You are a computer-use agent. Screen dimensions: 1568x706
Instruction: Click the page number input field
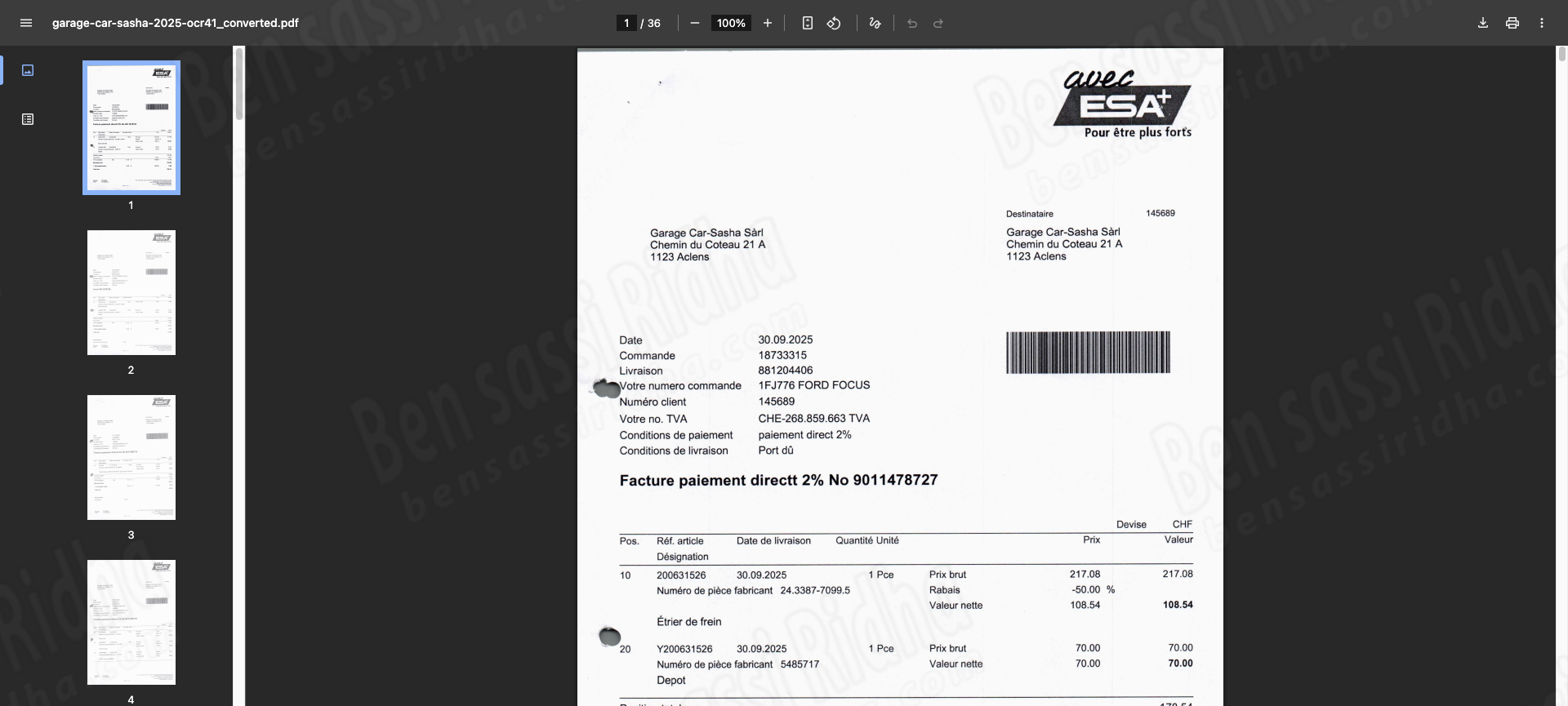(626, 23)
